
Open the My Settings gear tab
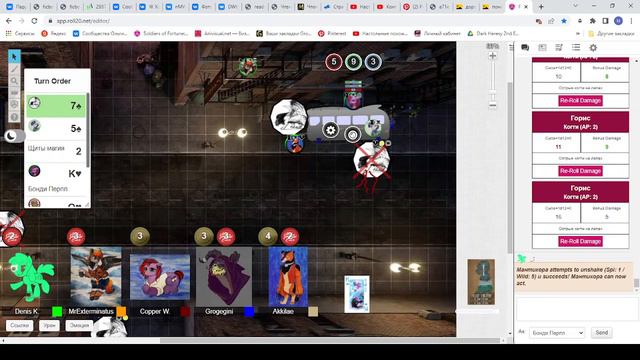[x=593, y=48]
